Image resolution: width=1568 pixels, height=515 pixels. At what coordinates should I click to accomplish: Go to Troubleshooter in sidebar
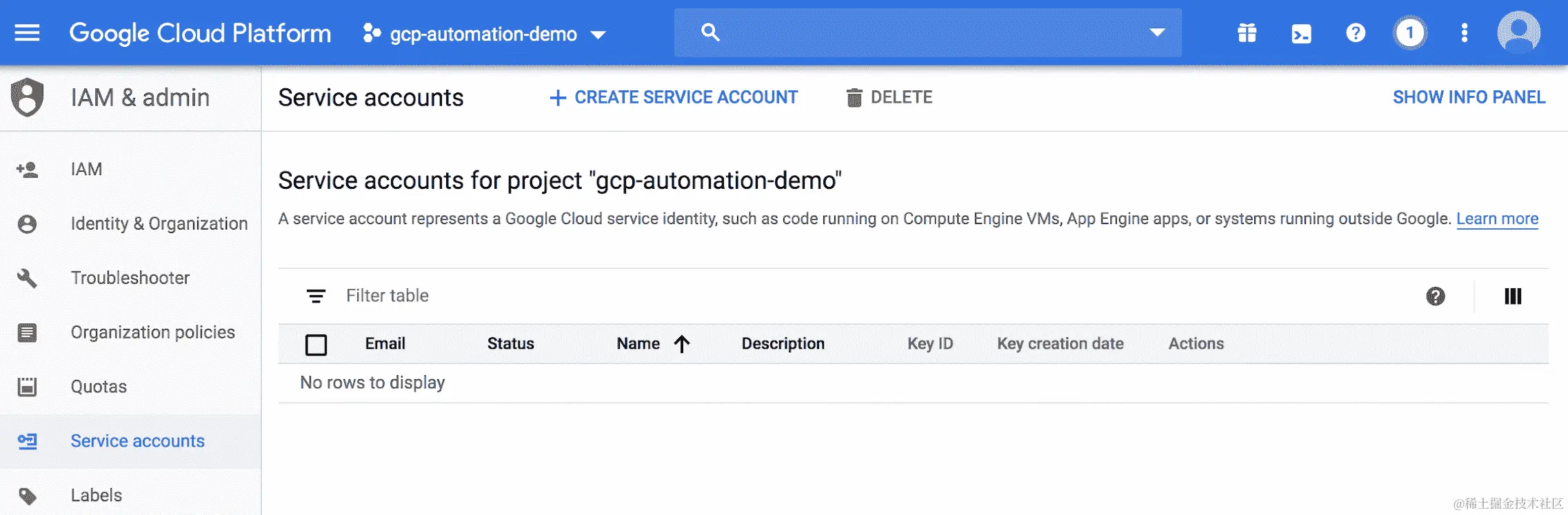click(x=131, y=278)
